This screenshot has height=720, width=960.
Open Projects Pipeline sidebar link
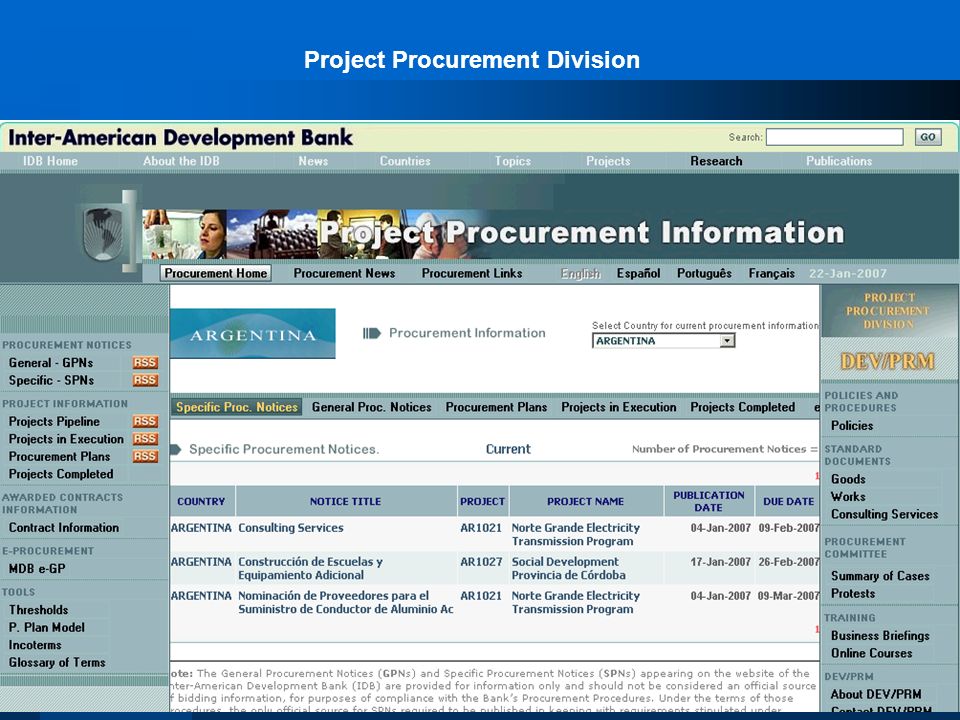pyautogui.click(x=54, y=421)
